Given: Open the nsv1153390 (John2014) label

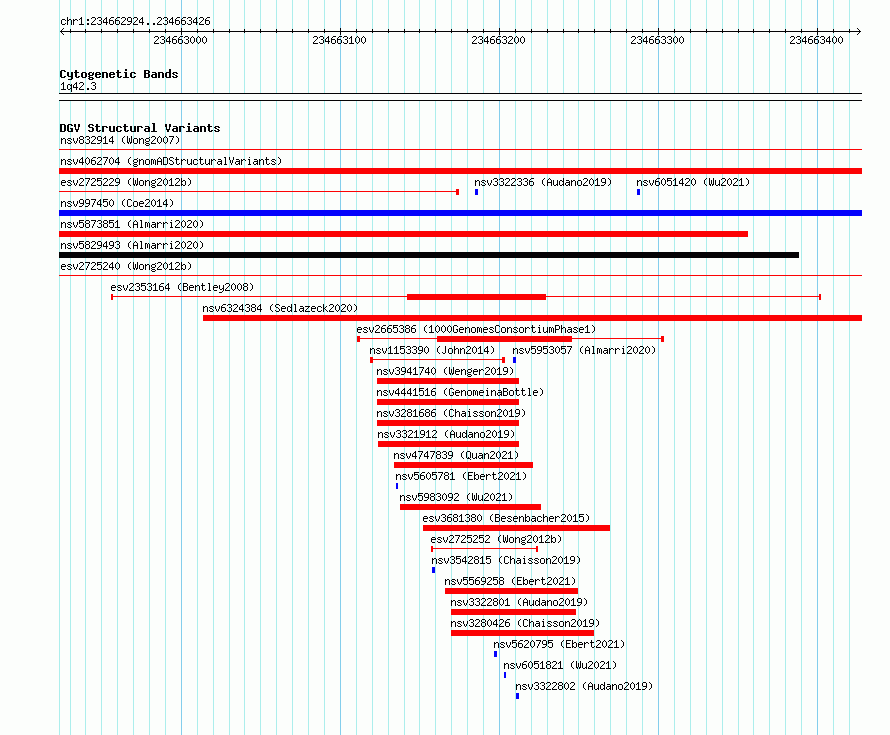Looking at the screenshot, I should [x=432, y=350].
